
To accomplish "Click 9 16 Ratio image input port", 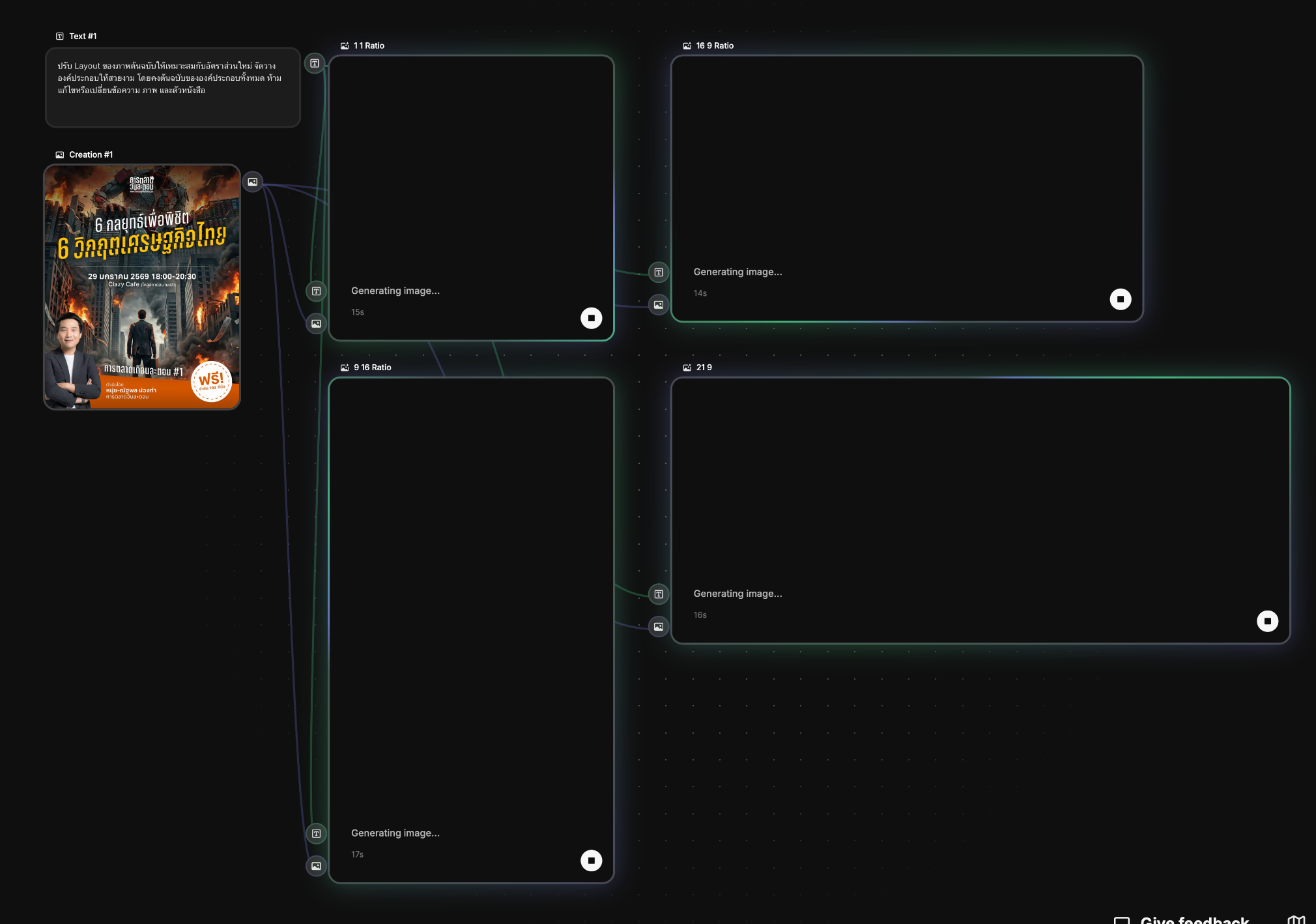I will coord(316,866).
